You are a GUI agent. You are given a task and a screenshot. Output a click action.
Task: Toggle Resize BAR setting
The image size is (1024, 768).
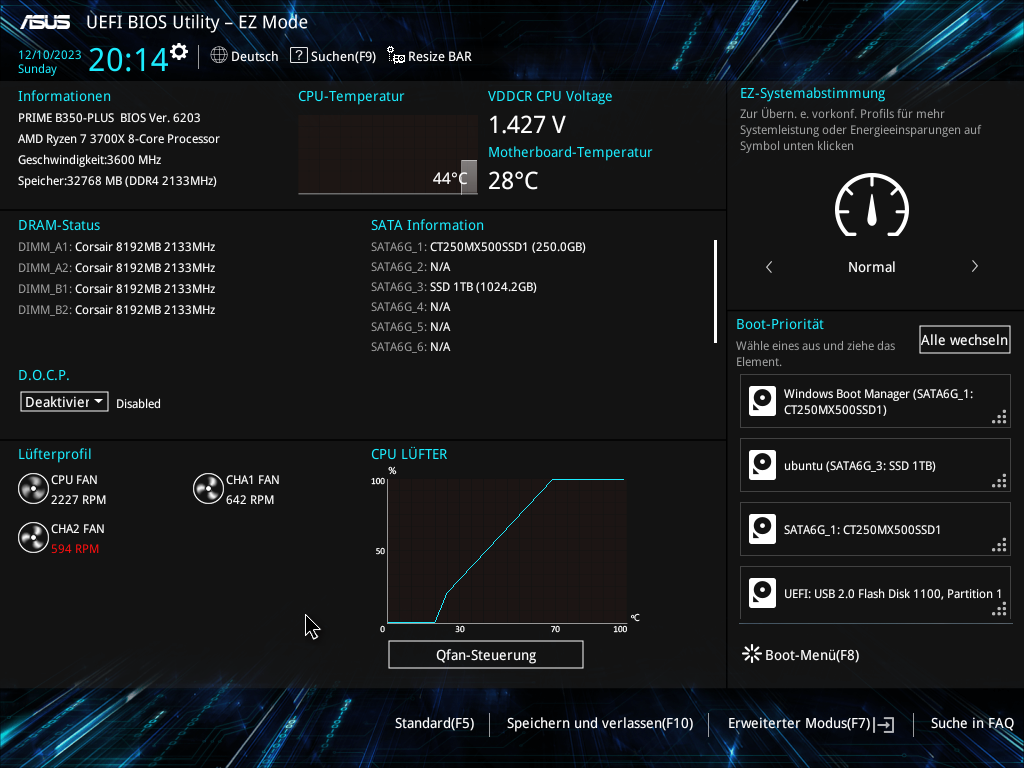(x=429, y=56)
